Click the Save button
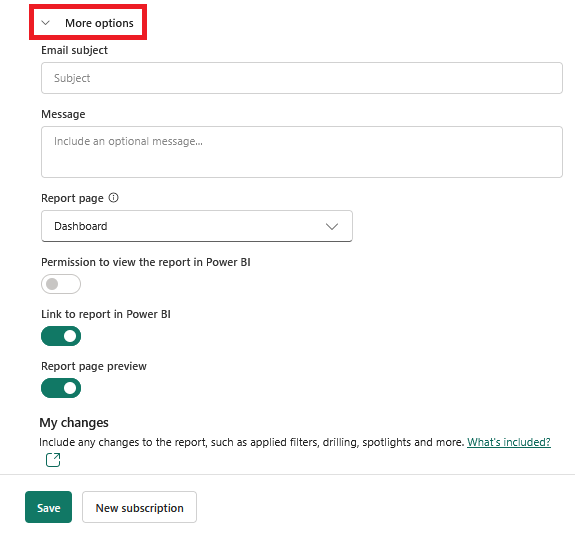 pos(48,507)
